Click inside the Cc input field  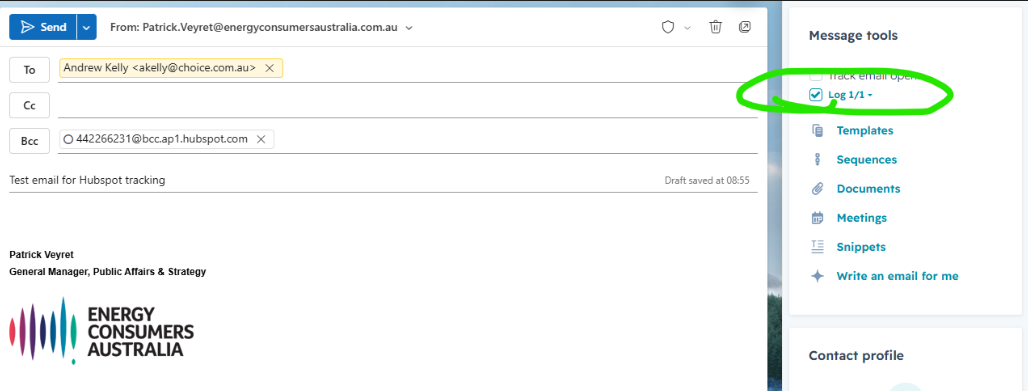[408, 105]
